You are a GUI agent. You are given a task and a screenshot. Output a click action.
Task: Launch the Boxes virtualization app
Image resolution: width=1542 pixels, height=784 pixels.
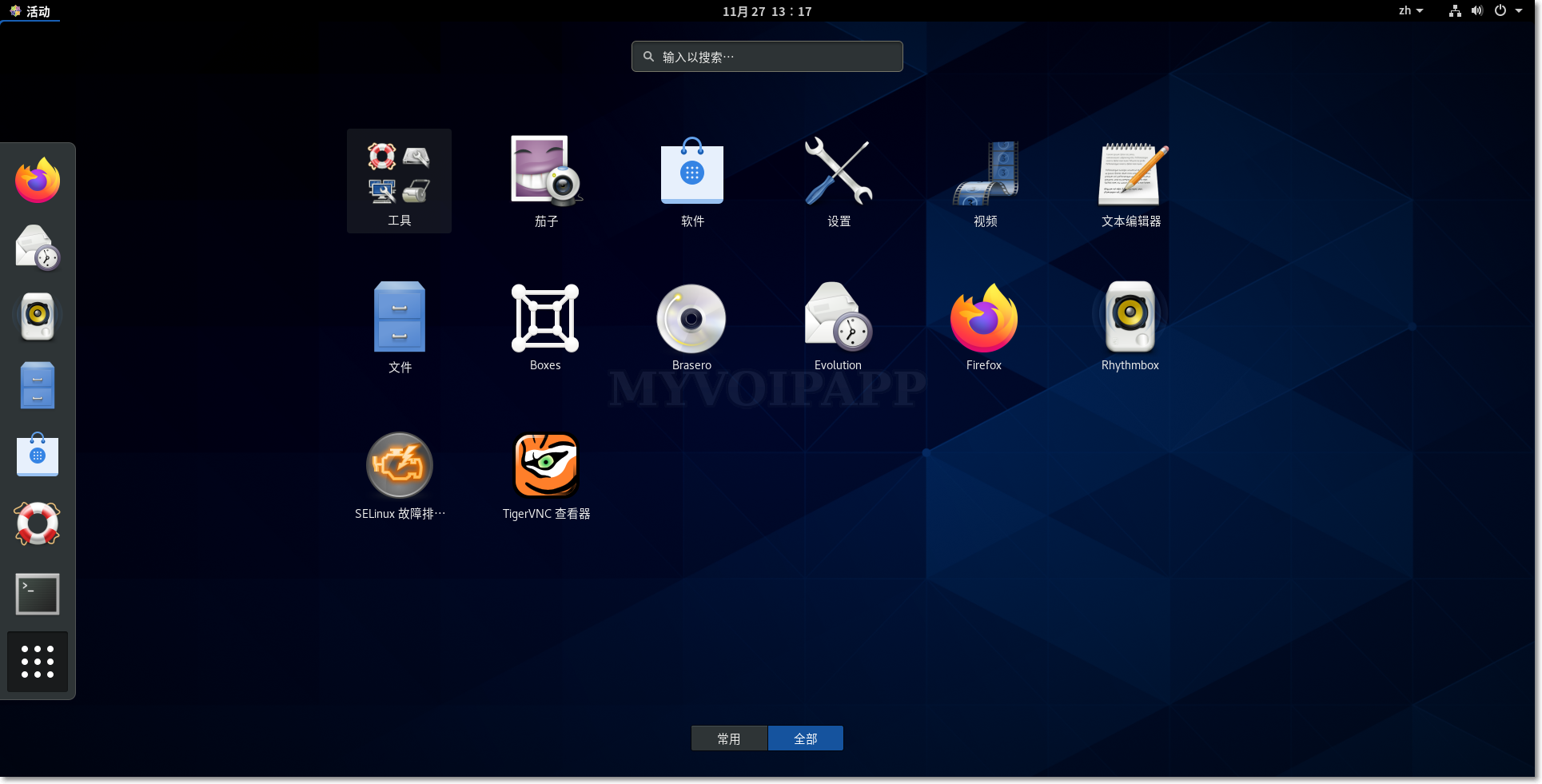[x=545, y=327]
